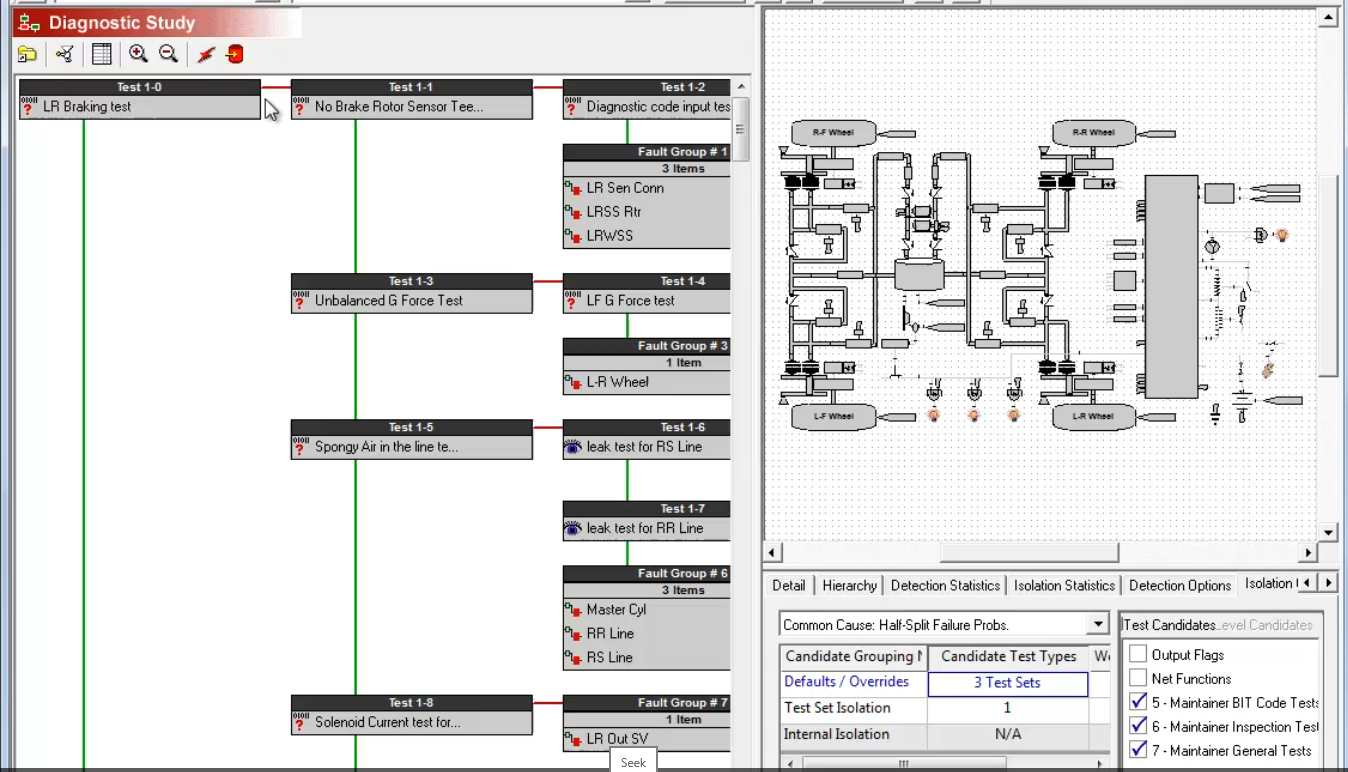
Task: Click the open folder icon in Diagnostic Study toolbar
Action: click(27, 55)
